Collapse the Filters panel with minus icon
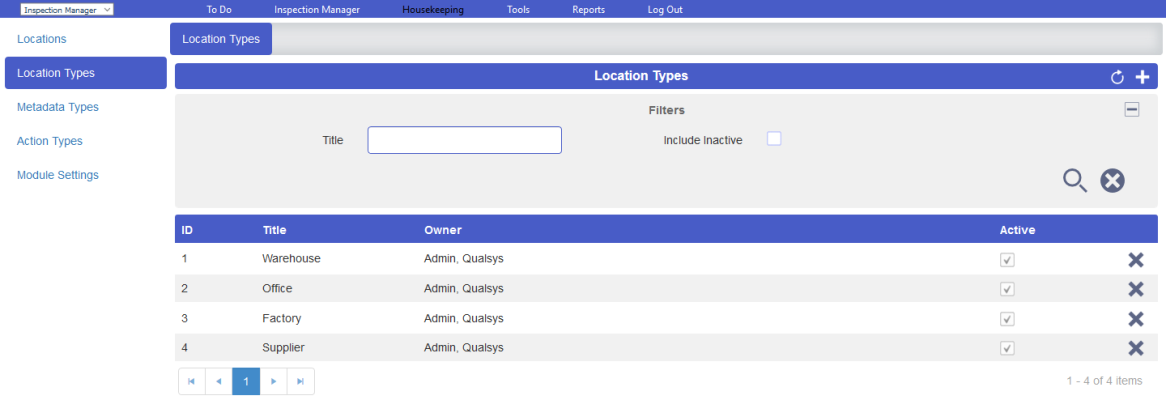 tap(1131, 110)
